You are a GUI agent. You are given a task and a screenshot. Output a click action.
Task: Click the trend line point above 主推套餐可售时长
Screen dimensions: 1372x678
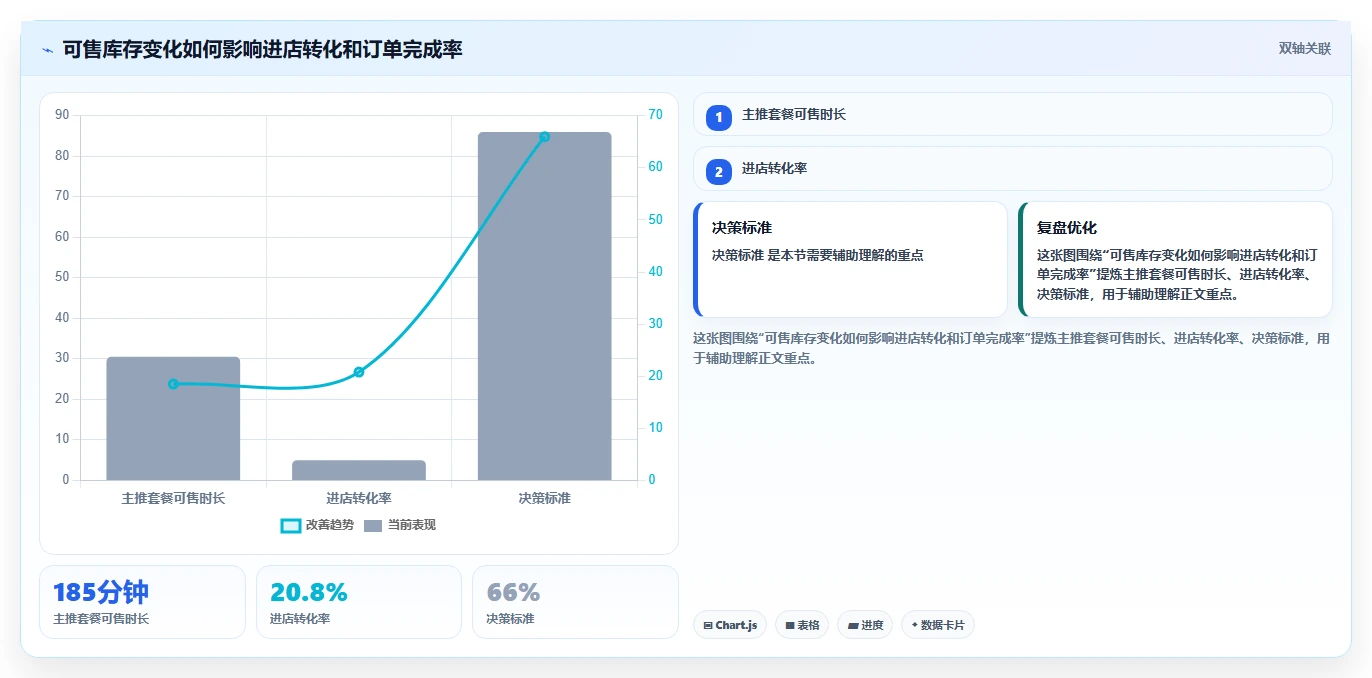[173, 384]
